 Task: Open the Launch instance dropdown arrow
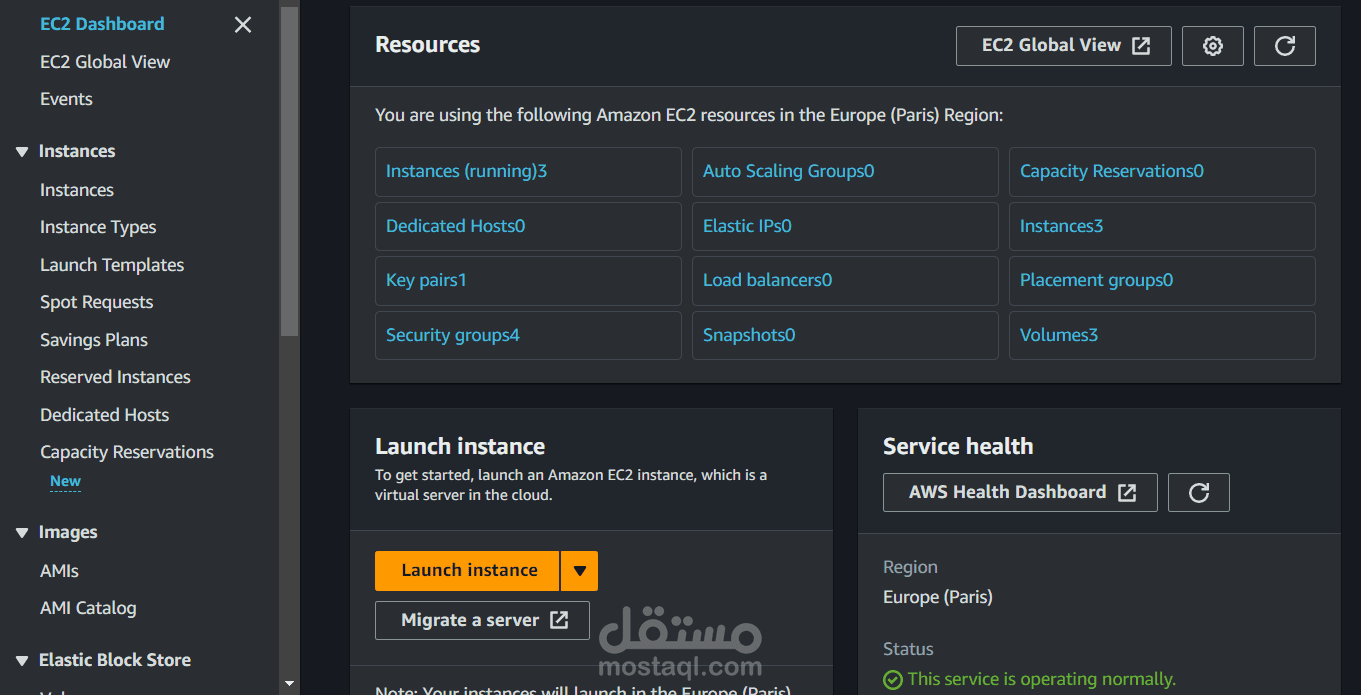click(x=579, y=571)
